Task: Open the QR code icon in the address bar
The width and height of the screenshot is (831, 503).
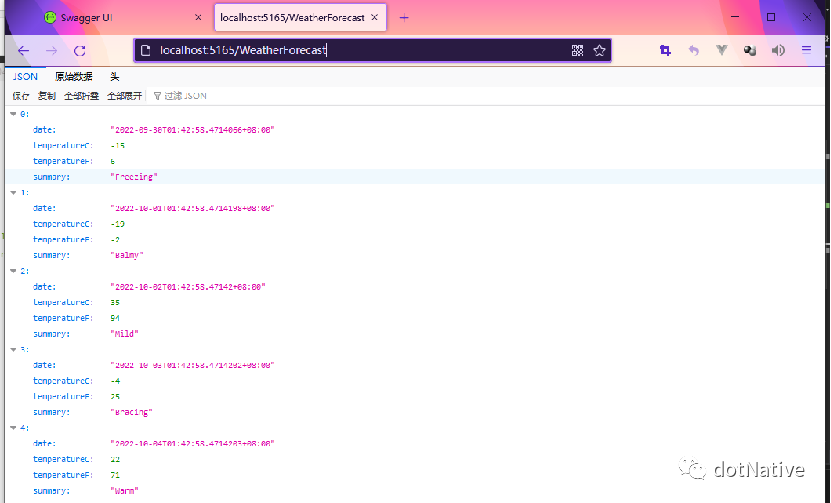Action: [577, 50]
